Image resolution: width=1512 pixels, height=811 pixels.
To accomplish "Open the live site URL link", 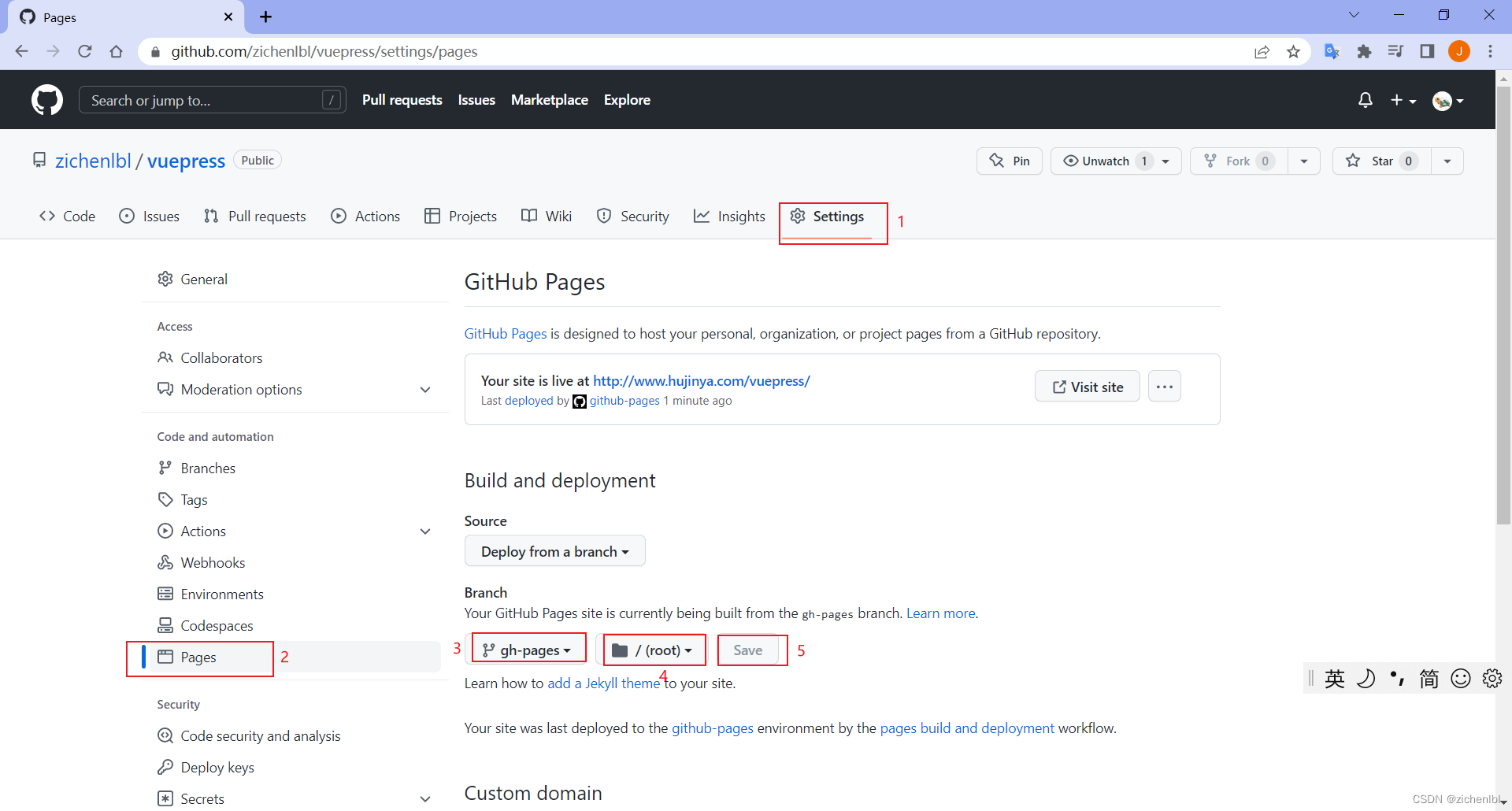I will (701, 380).
